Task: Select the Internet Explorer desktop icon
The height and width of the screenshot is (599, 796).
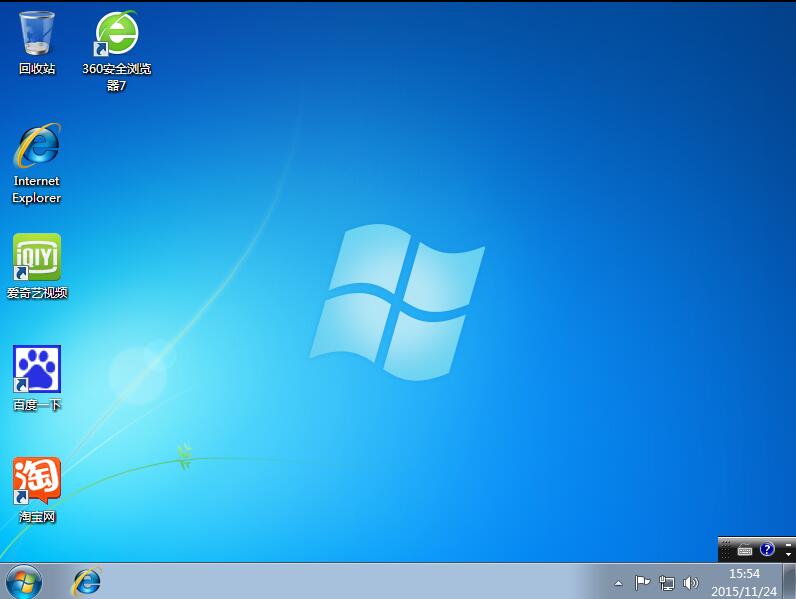Action: tap(37, 148)
